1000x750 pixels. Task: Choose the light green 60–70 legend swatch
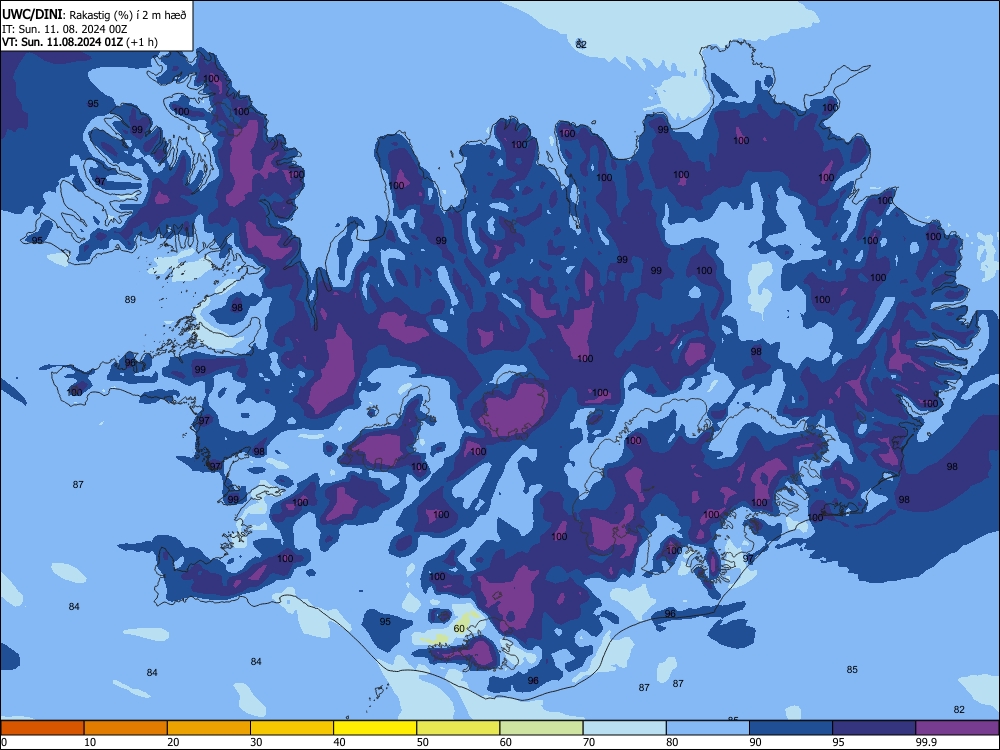(x=541, y=728)
